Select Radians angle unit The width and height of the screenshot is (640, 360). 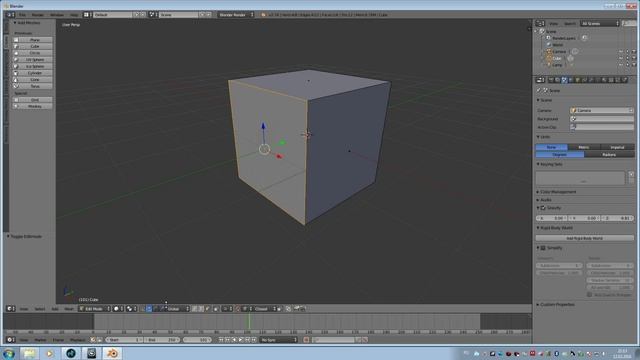point(609,155)
